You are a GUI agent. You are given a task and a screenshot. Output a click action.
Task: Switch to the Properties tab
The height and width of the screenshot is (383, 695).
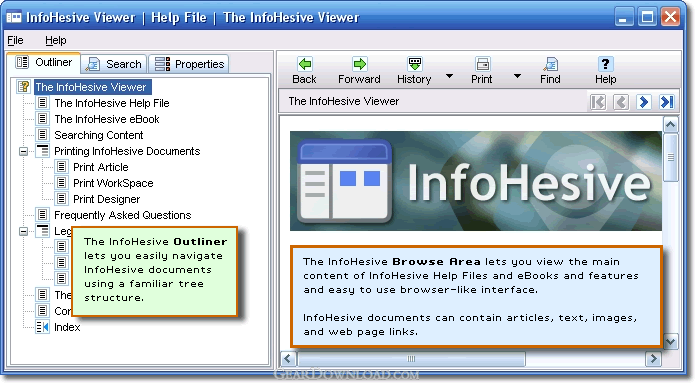(188, 64)
